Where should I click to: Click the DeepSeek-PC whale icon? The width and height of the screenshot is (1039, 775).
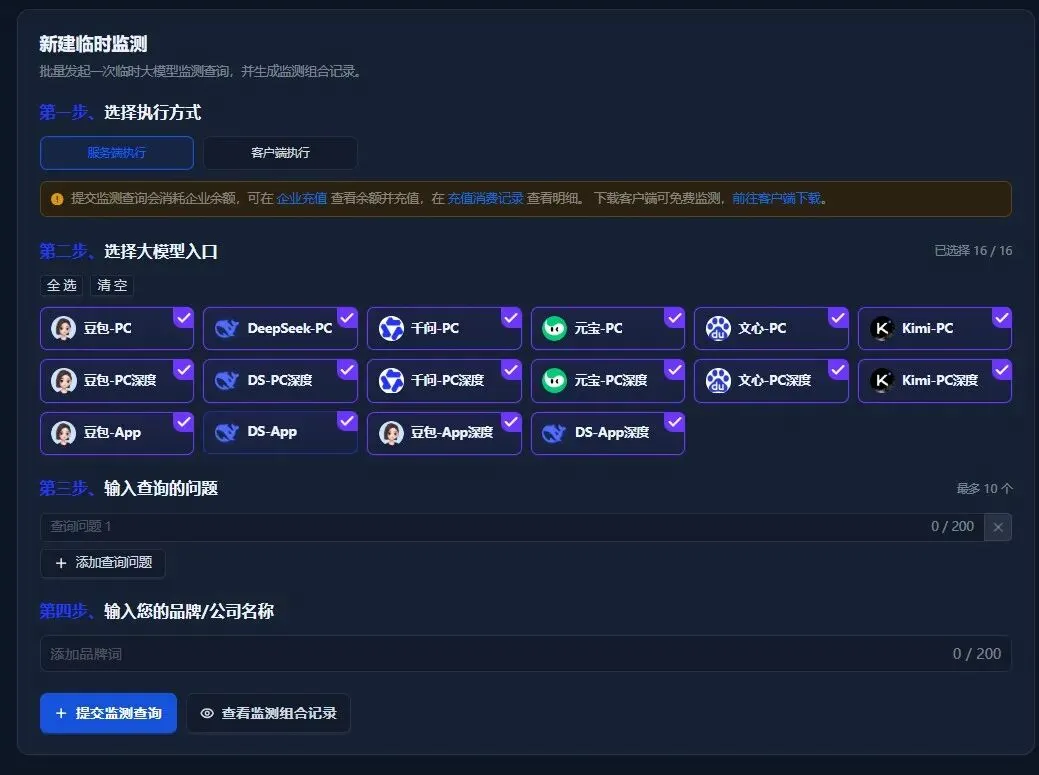pos(227,328)
